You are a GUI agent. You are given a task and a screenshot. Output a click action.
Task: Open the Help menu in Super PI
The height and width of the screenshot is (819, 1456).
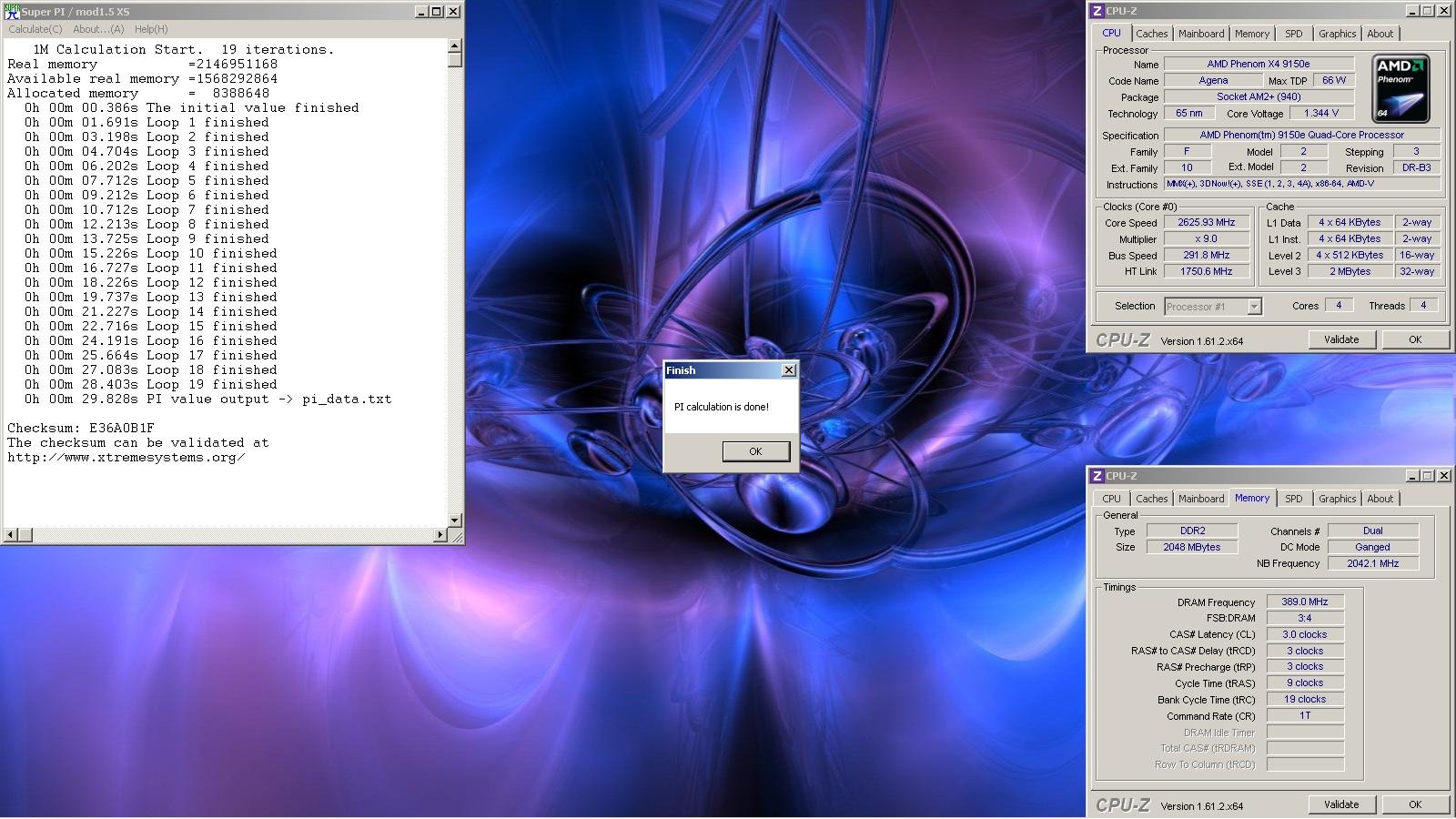coord(151,29)
